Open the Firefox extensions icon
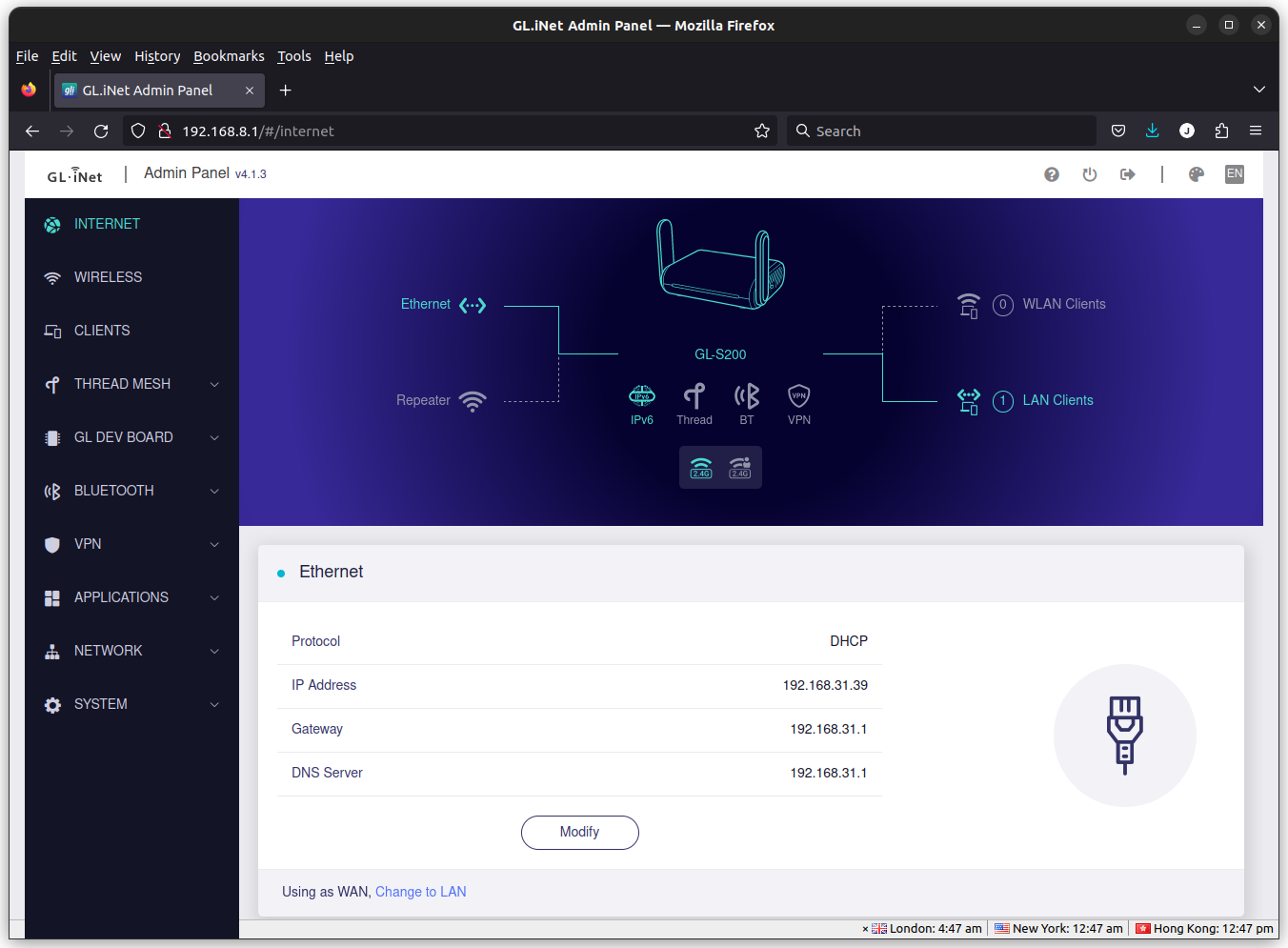This screenshot has width=1288, height=948. [x=1221, y=131]
